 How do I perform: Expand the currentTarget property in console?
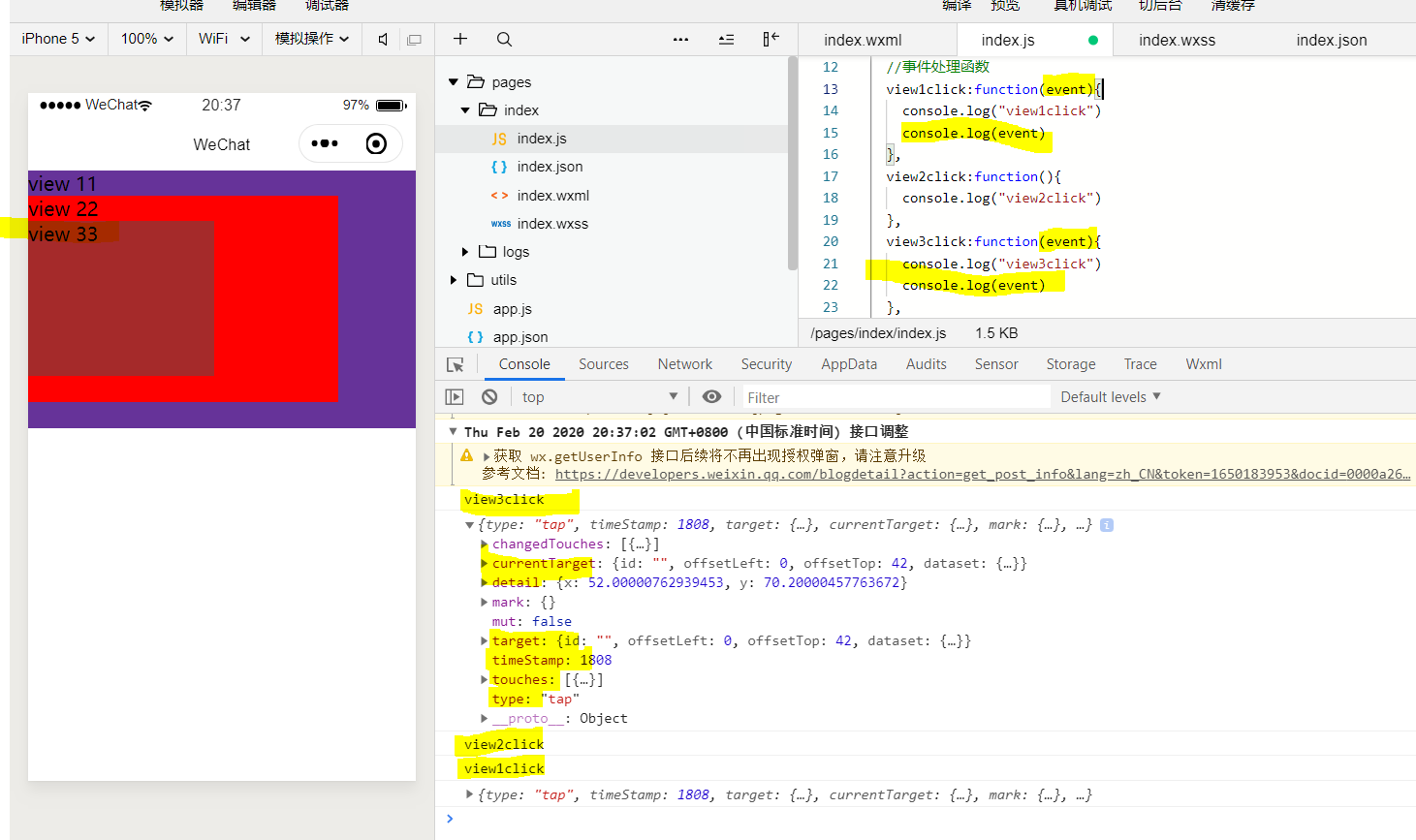point(484,563)
